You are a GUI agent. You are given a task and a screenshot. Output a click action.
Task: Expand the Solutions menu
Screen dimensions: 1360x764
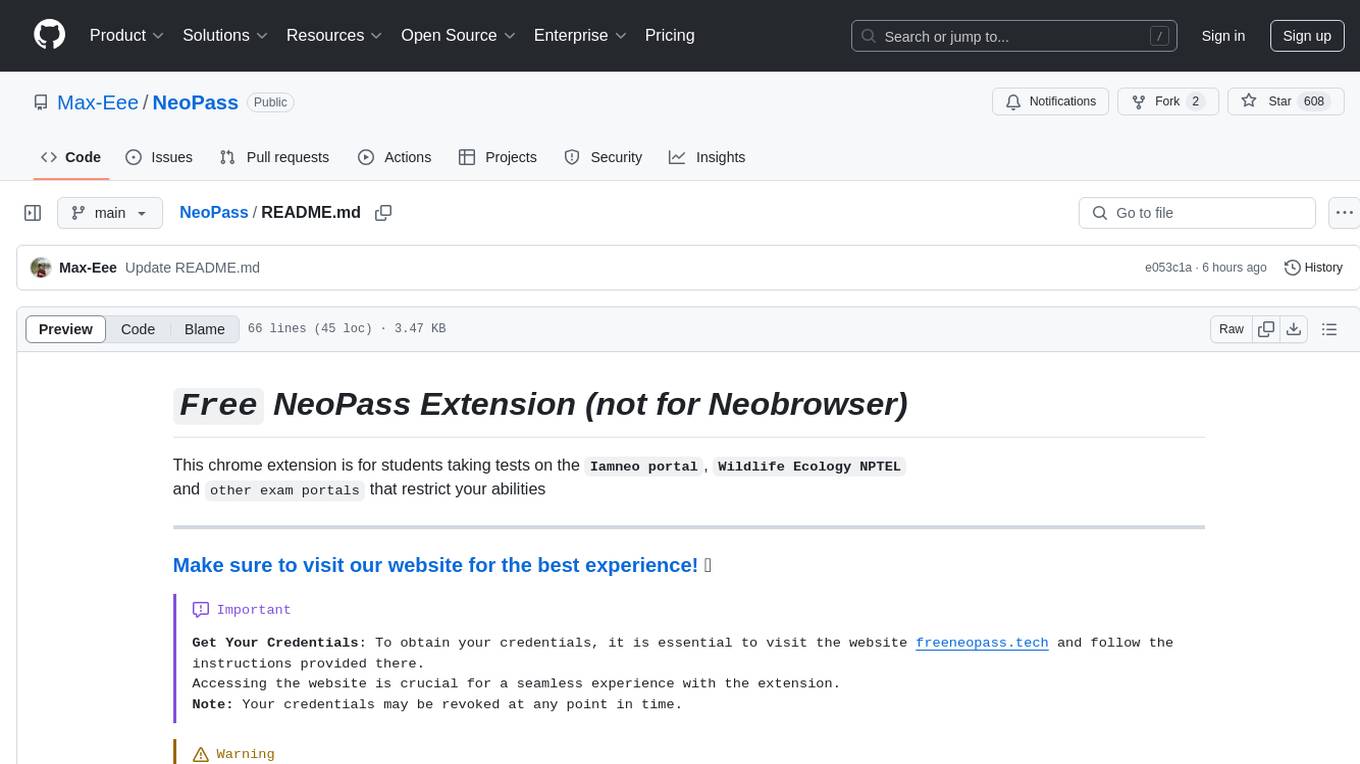(225, 35)
